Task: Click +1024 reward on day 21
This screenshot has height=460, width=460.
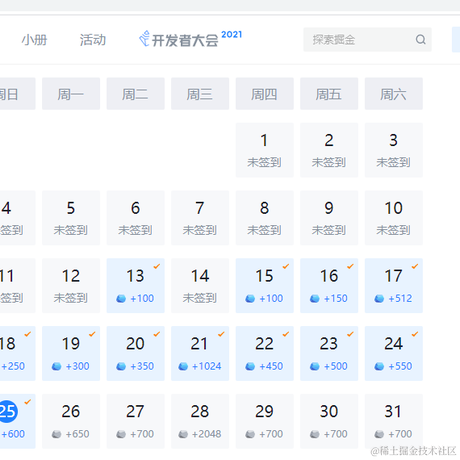Action: click(x=207, y=366)
